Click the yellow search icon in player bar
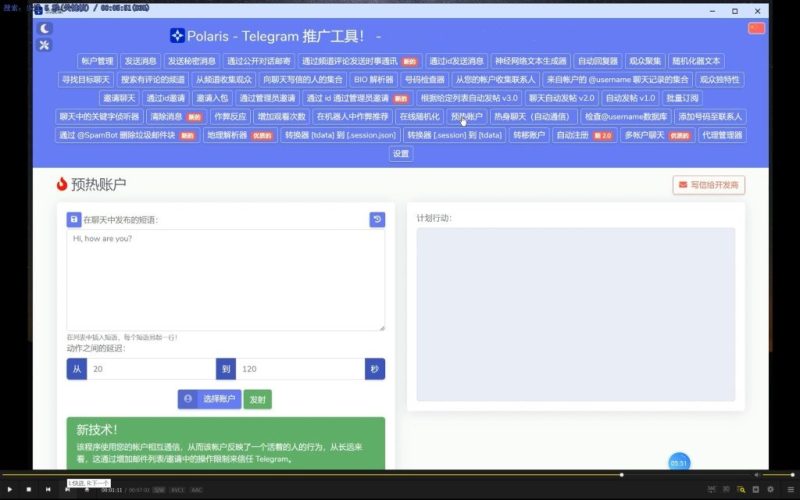The width and height of the screenshot is (800, 500). click(x=741, y=489)
